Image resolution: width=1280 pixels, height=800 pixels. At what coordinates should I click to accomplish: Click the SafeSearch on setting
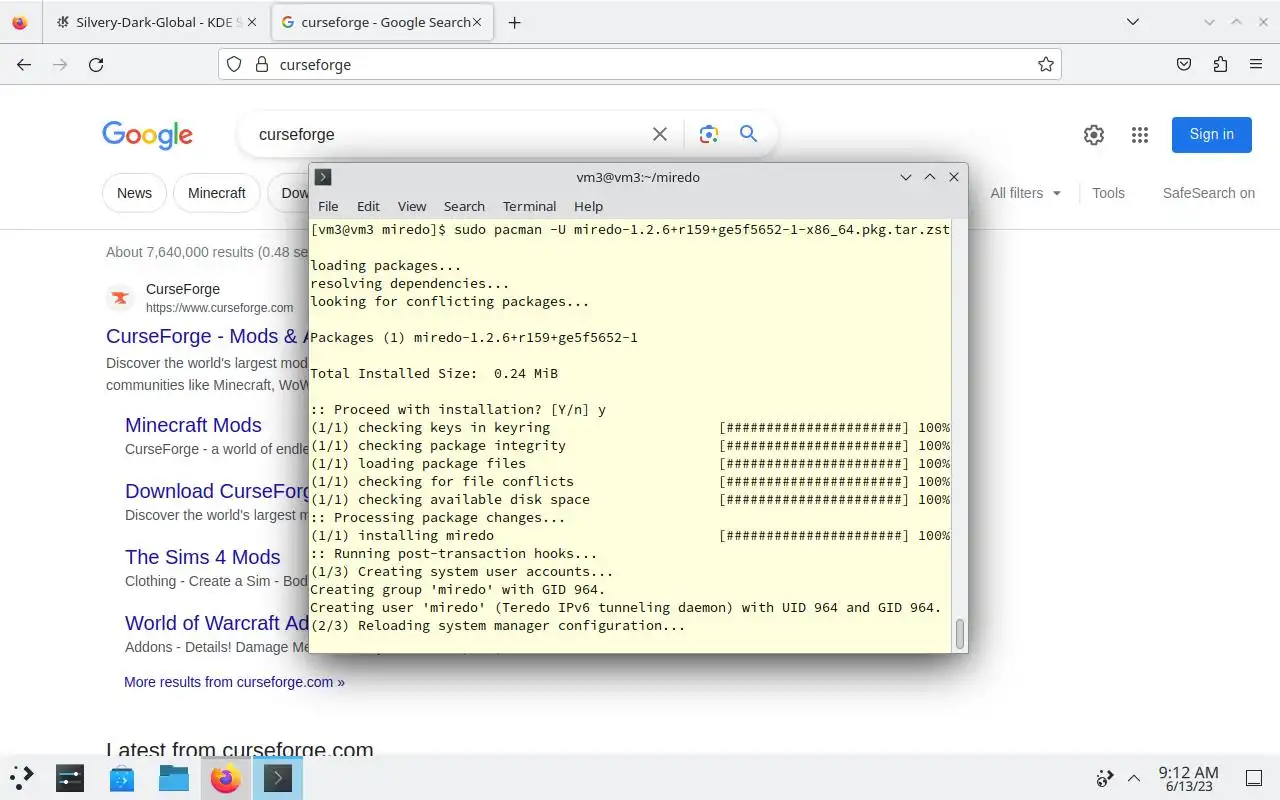pos(1208,193)
